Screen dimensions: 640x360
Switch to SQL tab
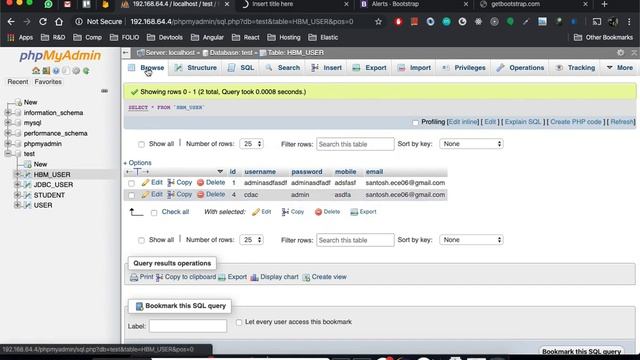click(241, 68)
